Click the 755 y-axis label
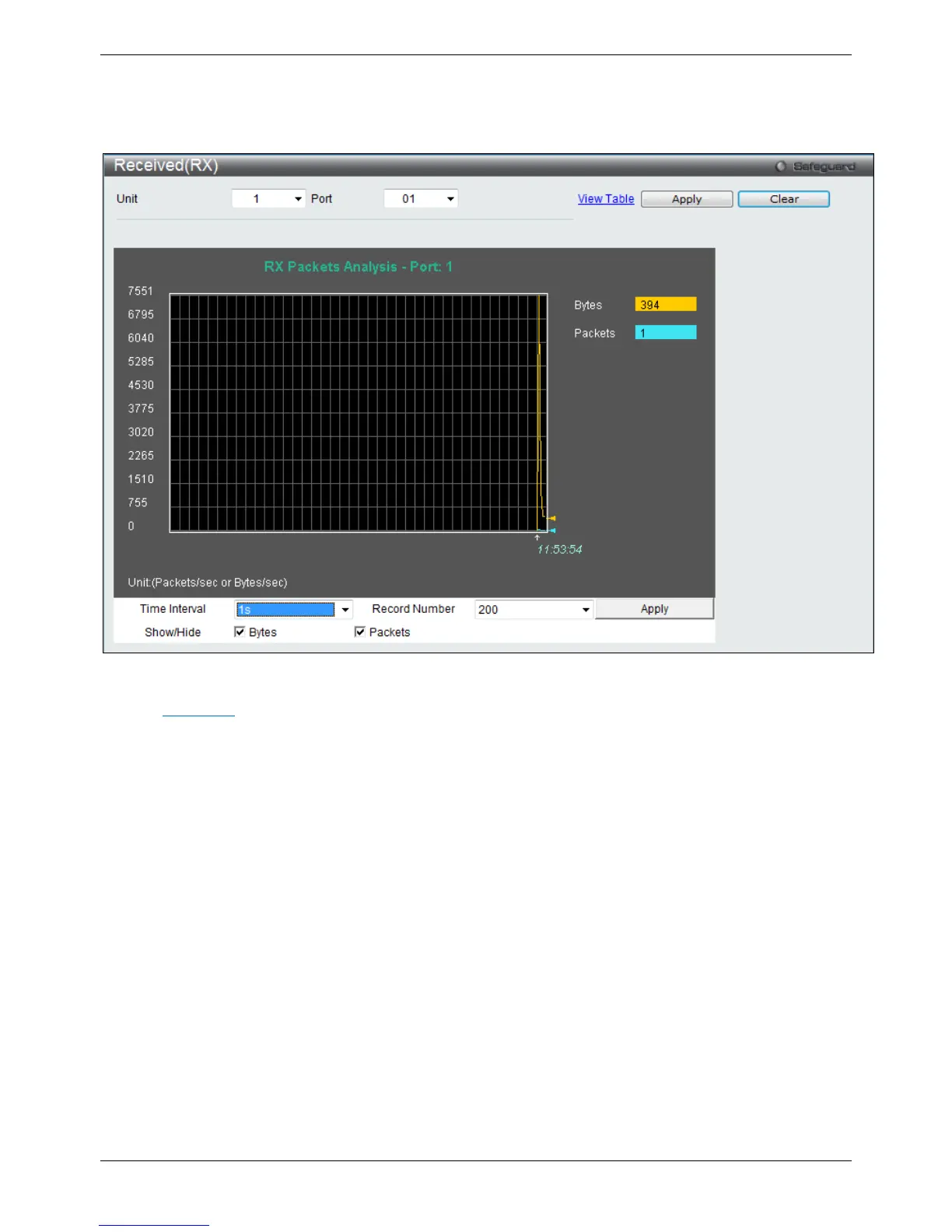 (138, 502)
